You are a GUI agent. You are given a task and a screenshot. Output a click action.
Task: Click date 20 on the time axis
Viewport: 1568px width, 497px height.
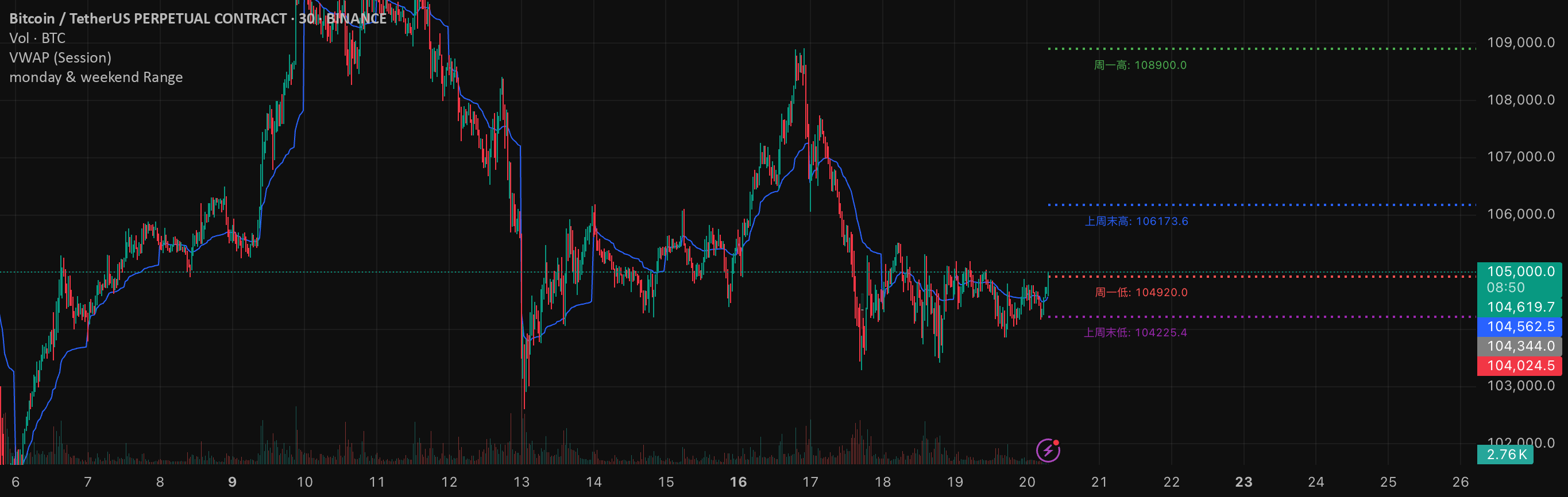point(1027,483)
